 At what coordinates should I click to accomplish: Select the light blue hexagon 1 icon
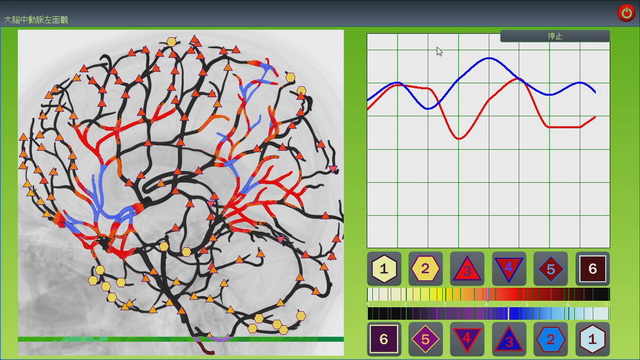tap(592, 339)
